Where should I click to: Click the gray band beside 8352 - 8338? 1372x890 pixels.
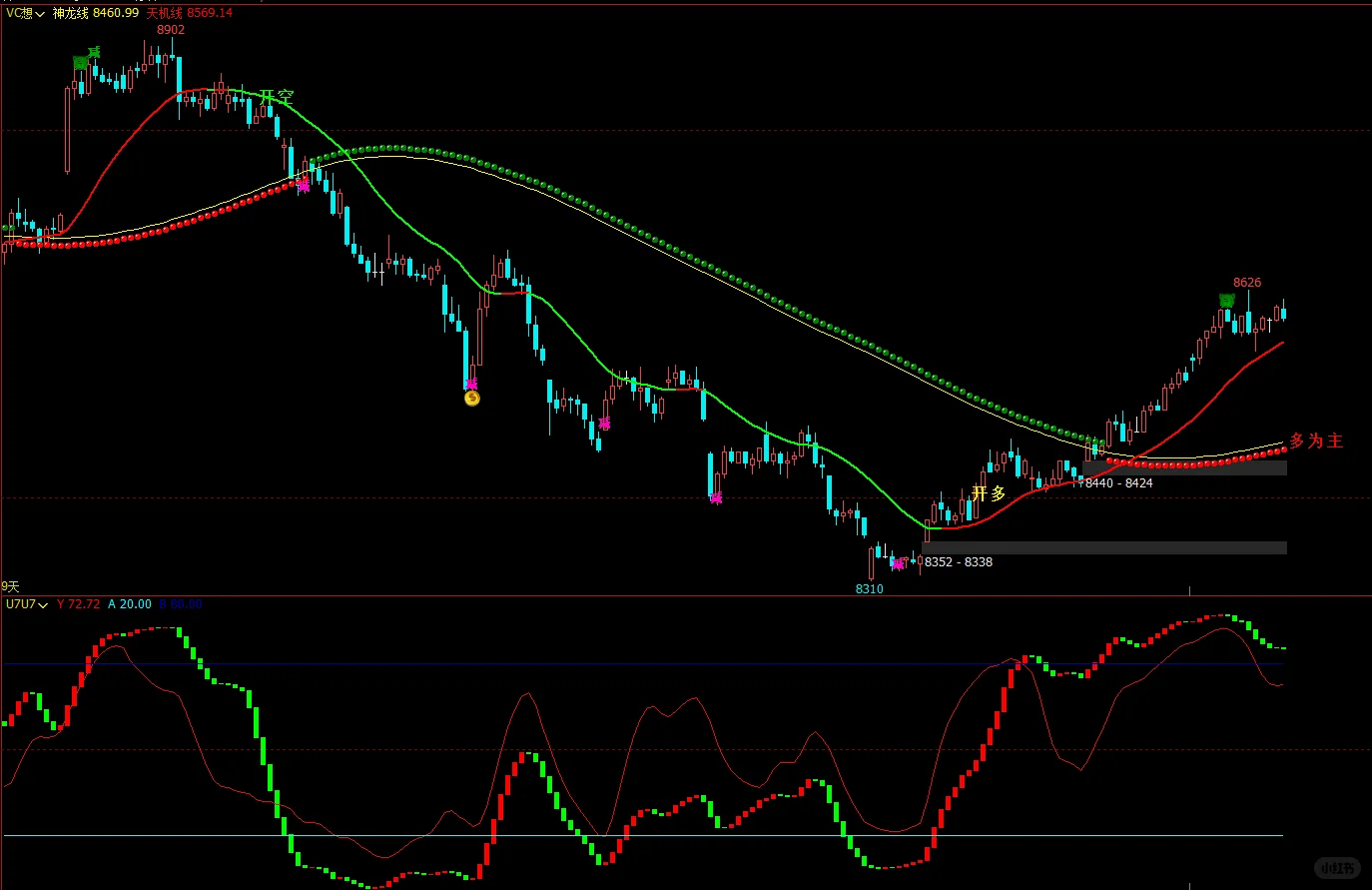point(1104,547)
